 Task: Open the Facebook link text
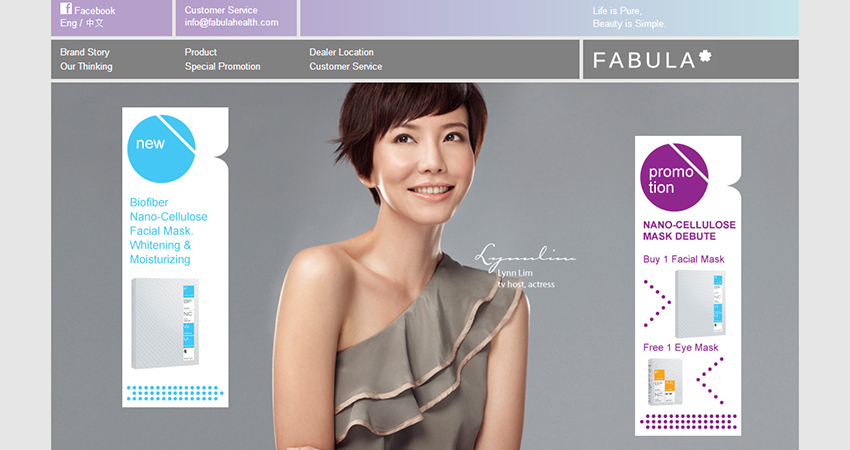(x=94, y=10)
